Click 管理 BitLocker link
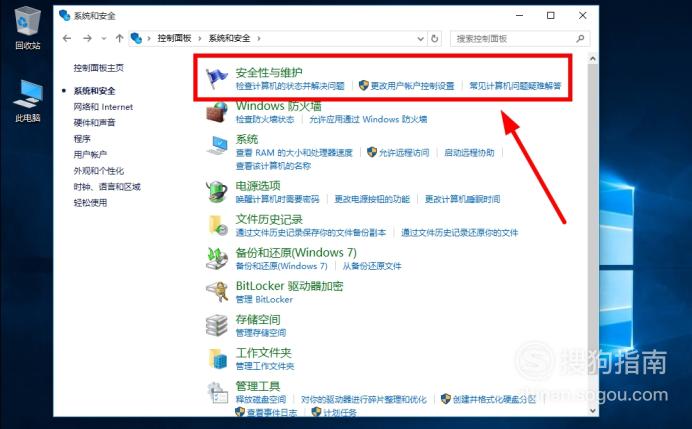Image resolution: width=692 pixels, height=429 pixels. 264,299
